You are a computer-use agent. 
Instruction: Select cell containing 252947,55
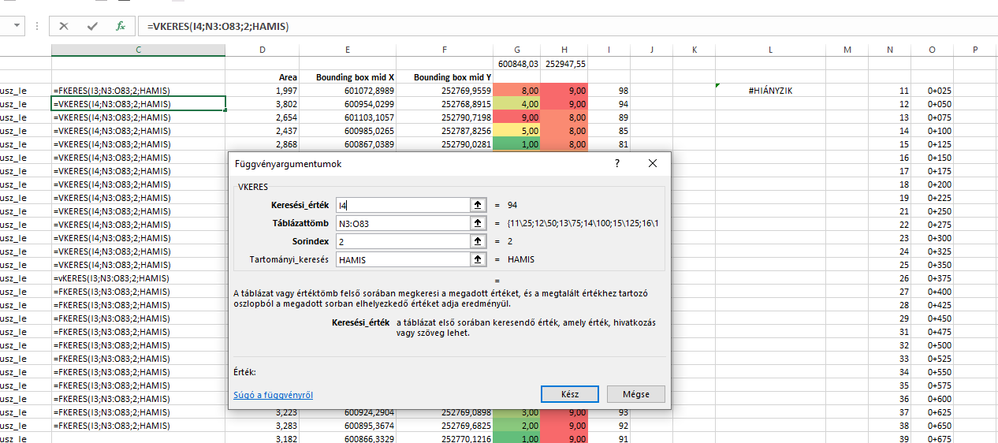[x=565, y=64]
